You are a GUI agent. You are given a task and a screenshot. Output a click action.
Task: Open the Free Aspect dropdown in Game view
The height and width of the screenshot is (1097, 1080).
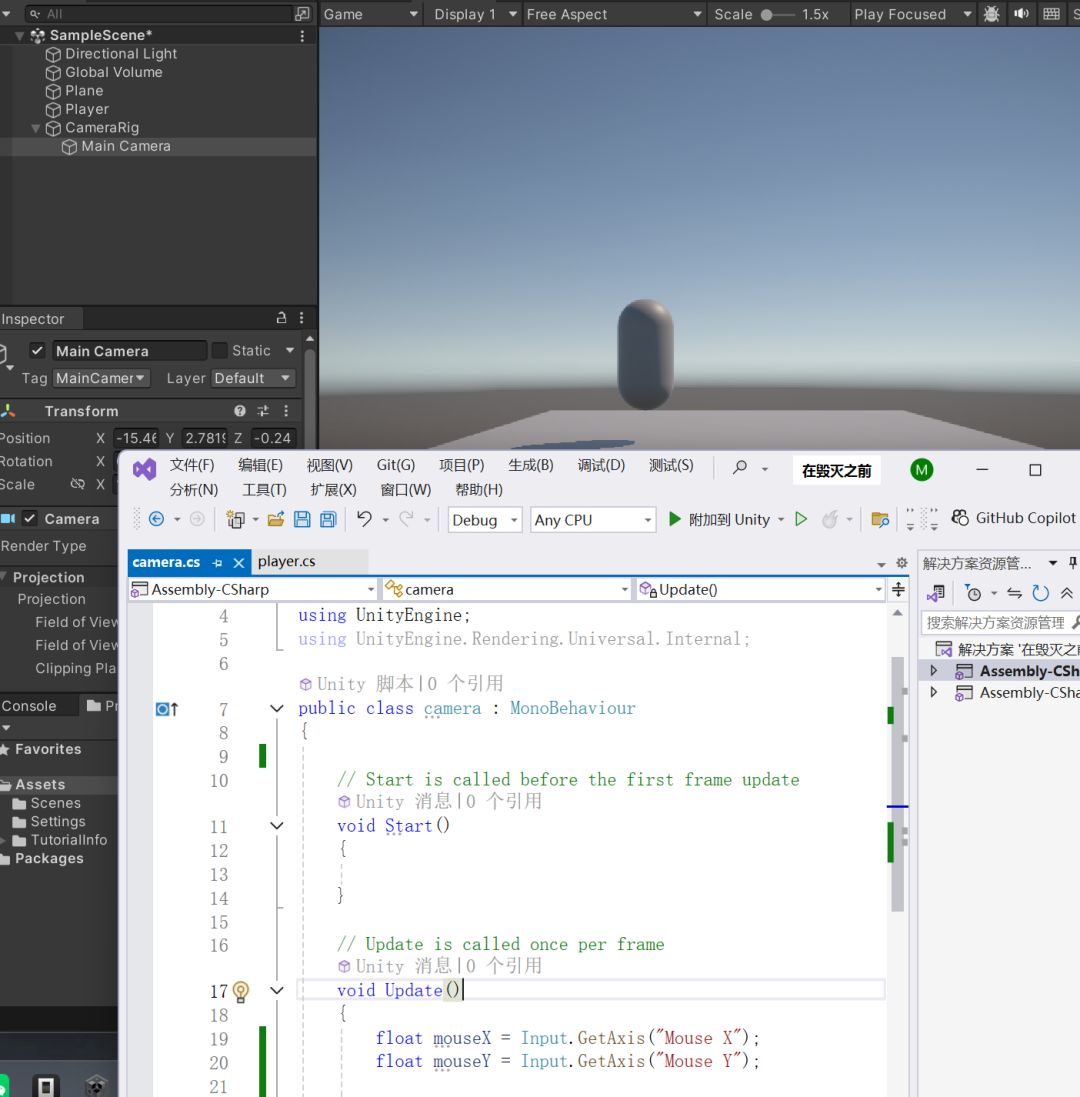tap(613, 14)
